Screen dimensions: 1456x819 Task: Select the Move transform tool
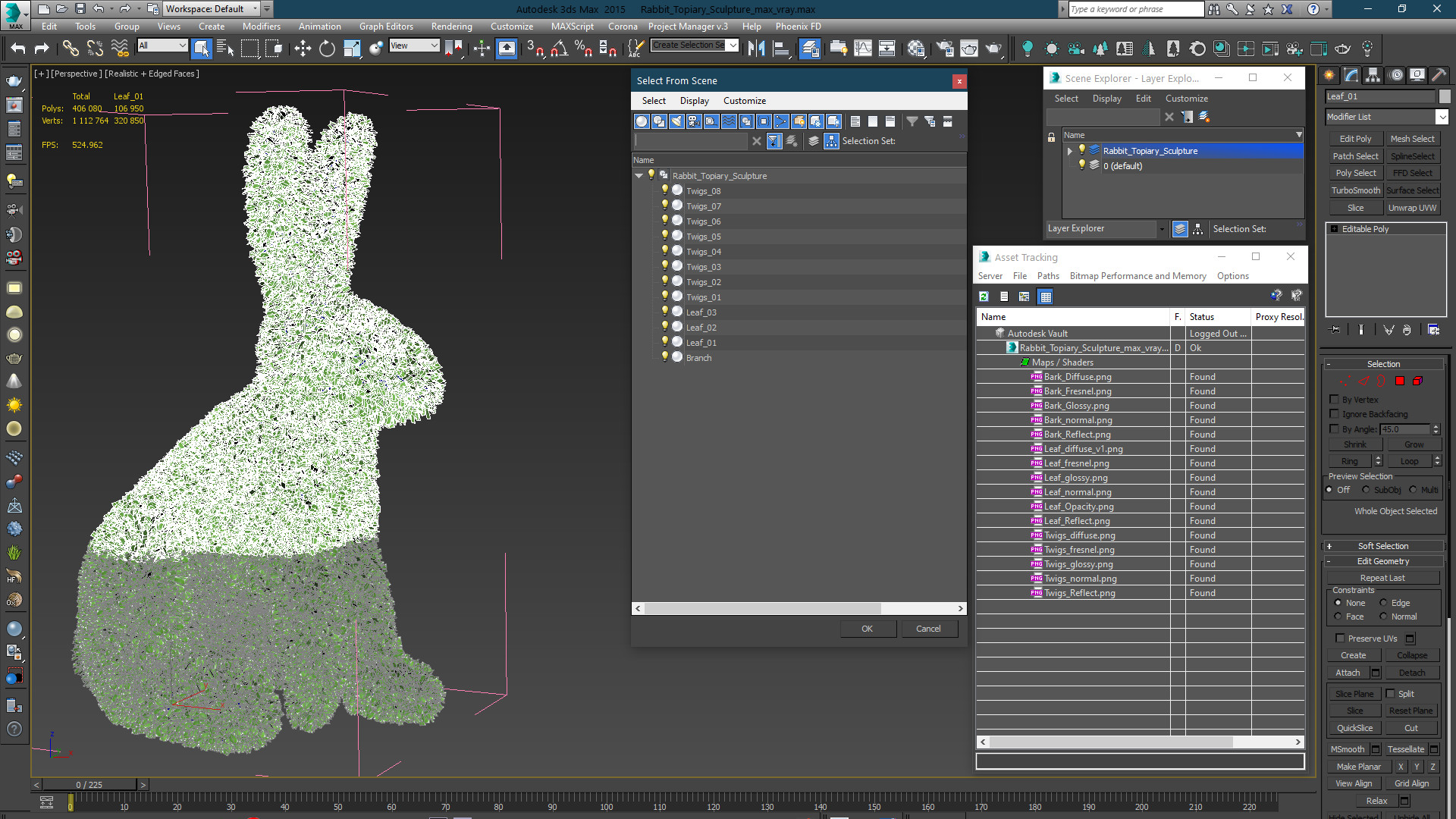pyautogui.click(x=303, y=49)
